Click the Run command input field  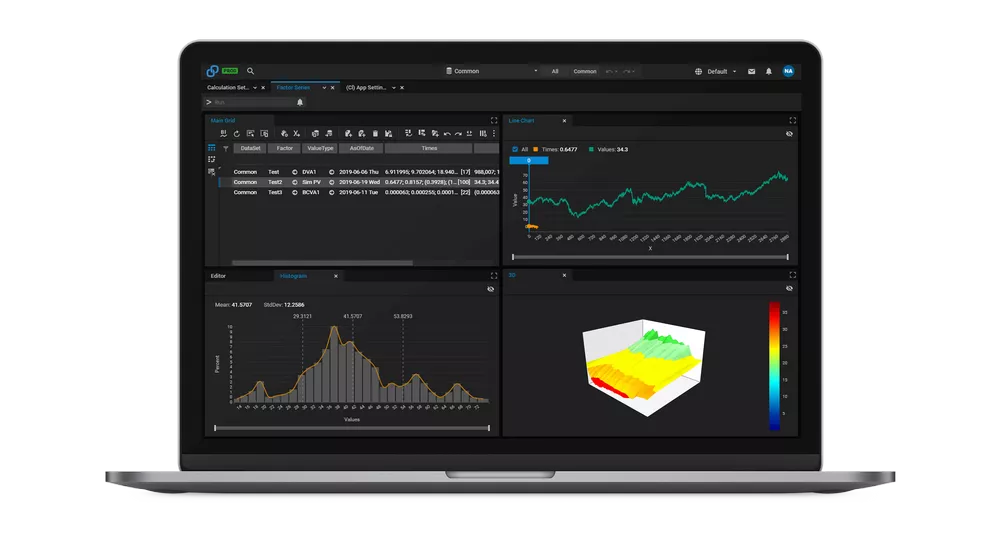pyautogui.click(x=254, y=102)
